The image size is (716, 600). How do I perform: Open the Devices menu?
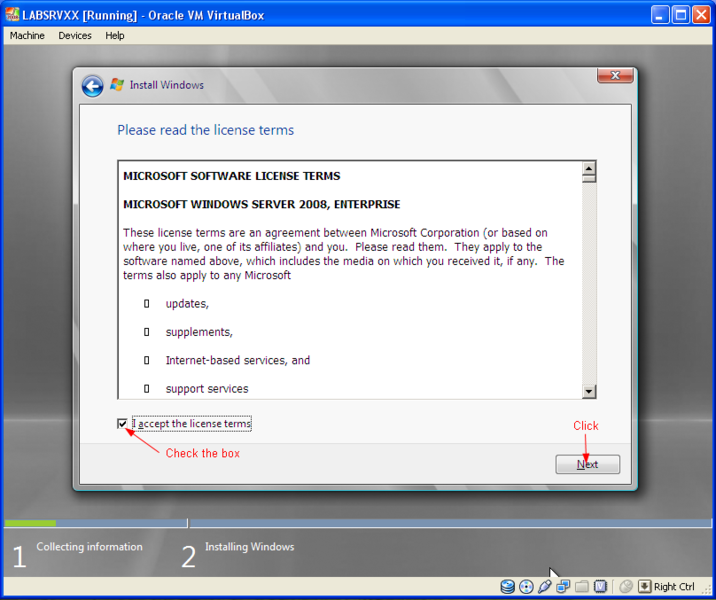click(x=75, y=36)
